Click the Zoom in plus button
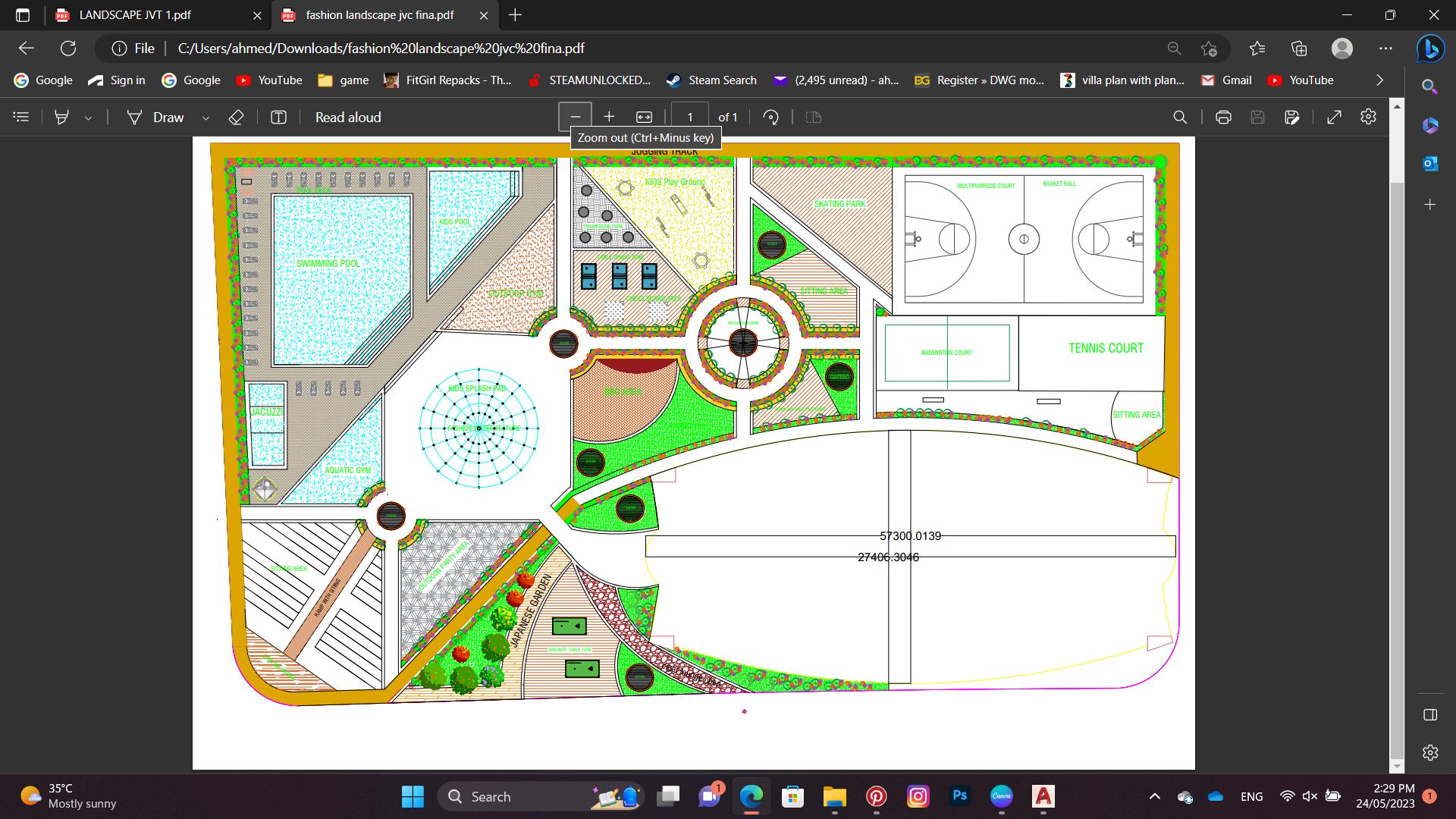 coord(609,117)
